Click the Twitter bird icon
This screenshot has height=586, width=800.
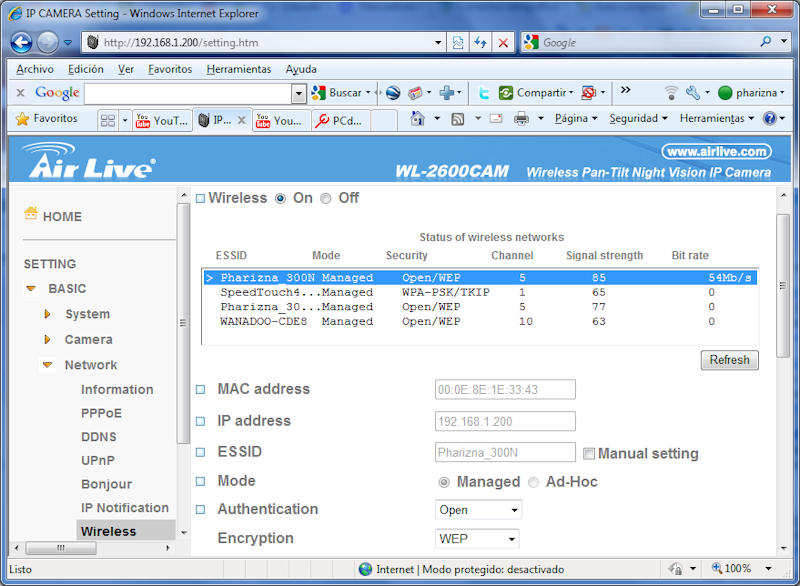pyautogui.click(x=484, y=93)
